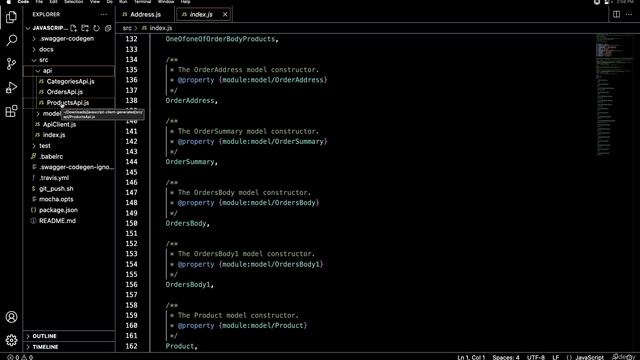
Task: Open ProductsApi.js file
Action: click(69, 102)
